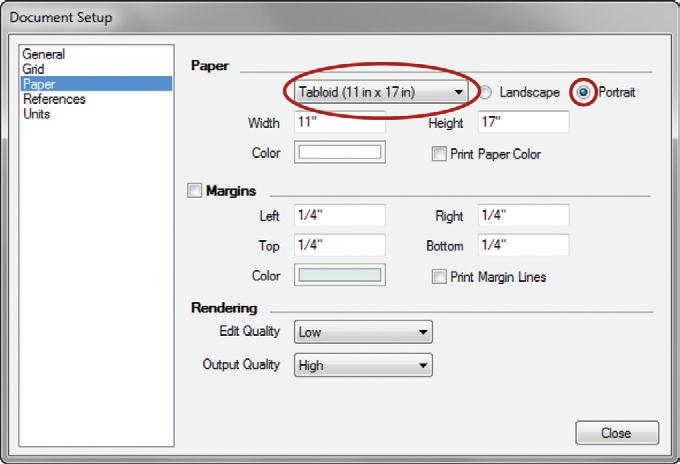Screen dimensions: 680x464
Task: Open the Edit Quality dropdown
Action: click(x=363, y=332)
